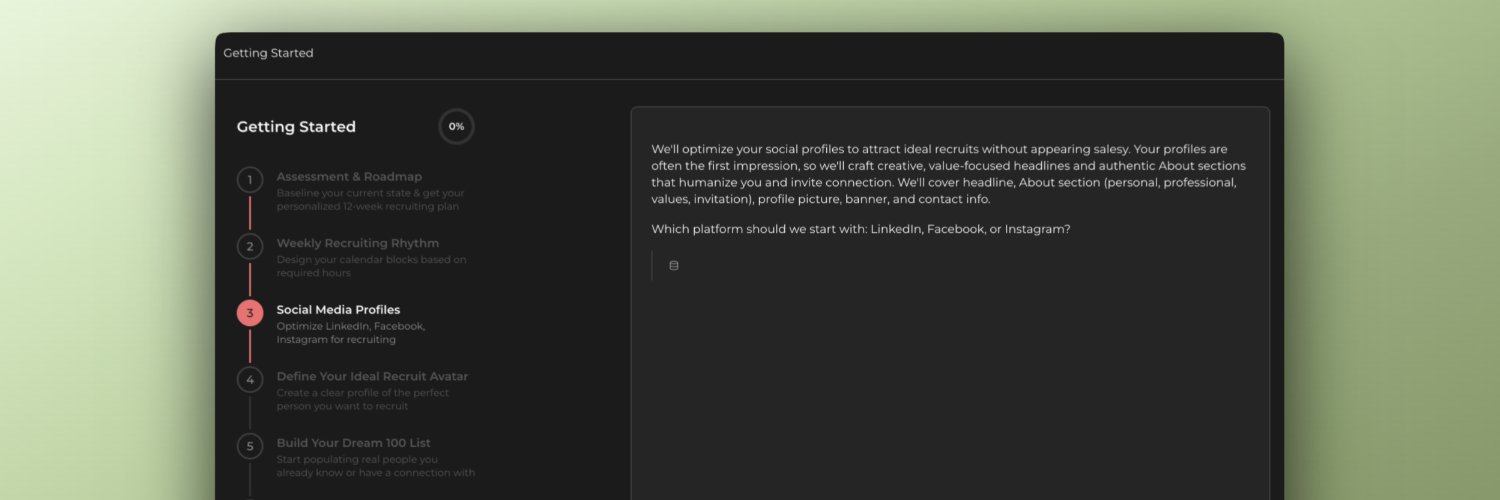
Task: Click the 0% progress ring
Action: click(456, 127)
